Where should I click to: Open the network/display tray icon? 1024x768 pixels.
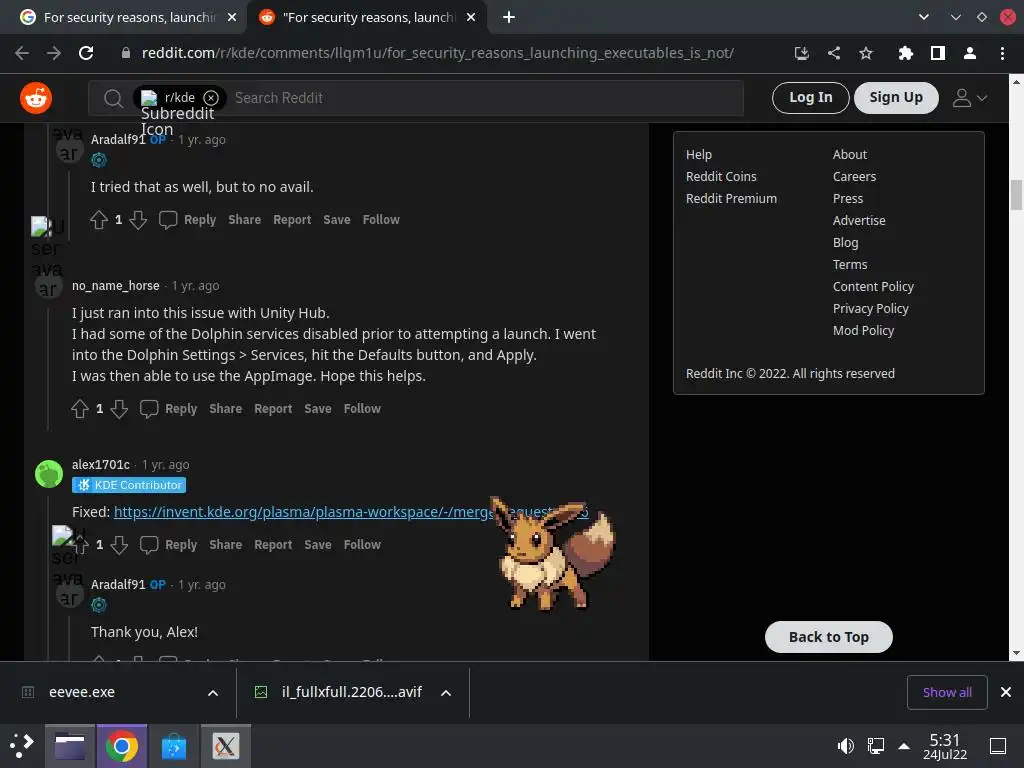(876, 746)
